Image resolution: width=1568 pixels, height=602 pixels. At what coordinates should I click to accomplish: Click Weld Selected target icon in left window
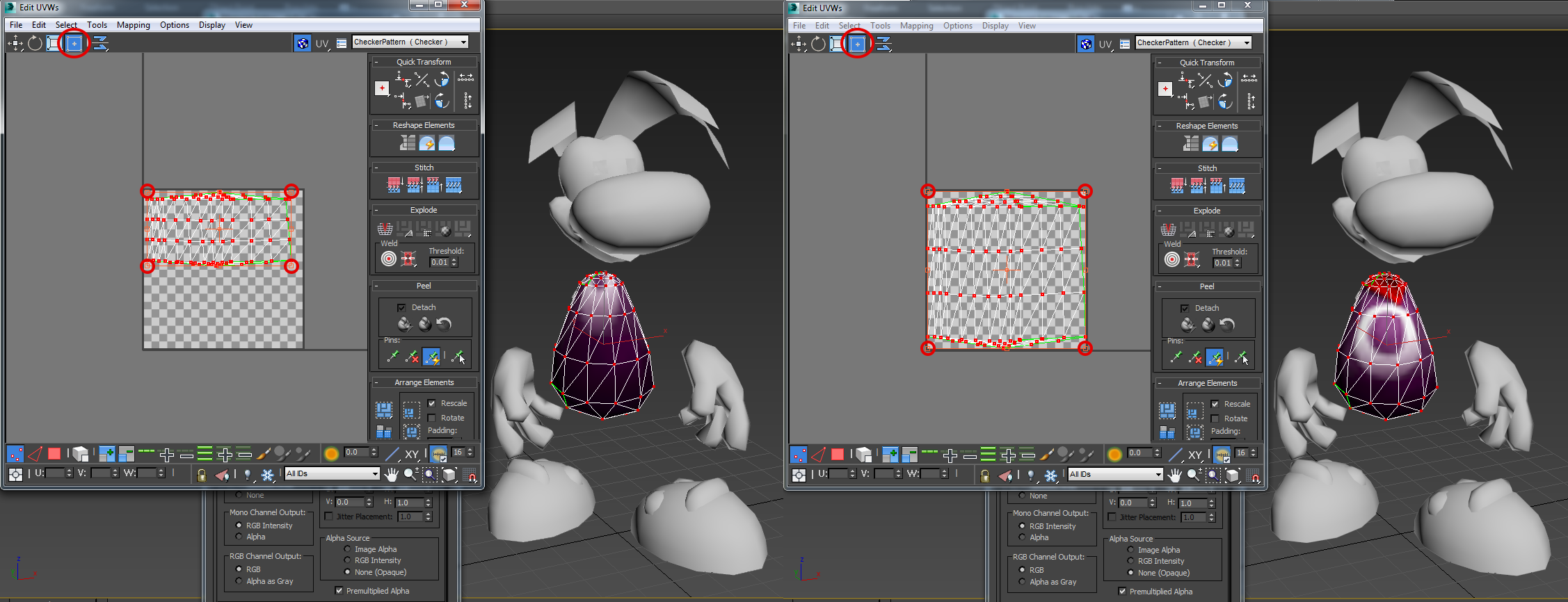coord(389,259)
